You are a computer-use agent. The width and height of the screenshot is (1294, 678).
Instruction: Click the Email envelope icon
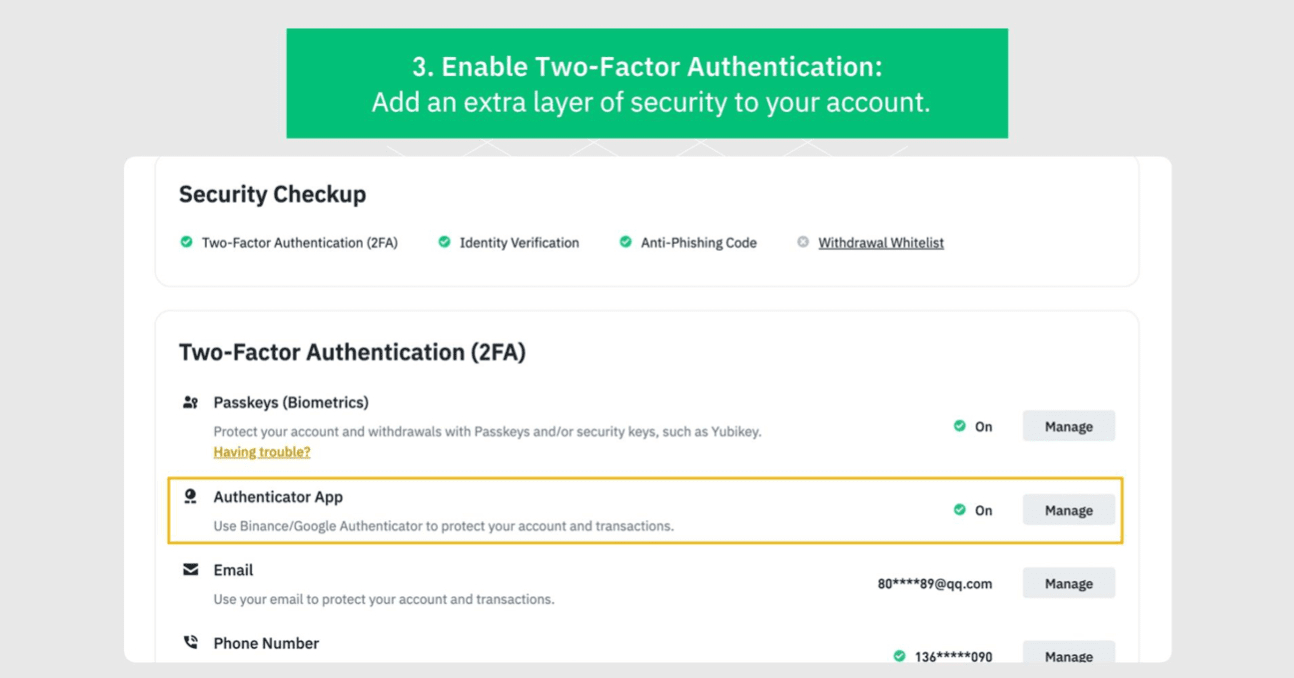190,570
